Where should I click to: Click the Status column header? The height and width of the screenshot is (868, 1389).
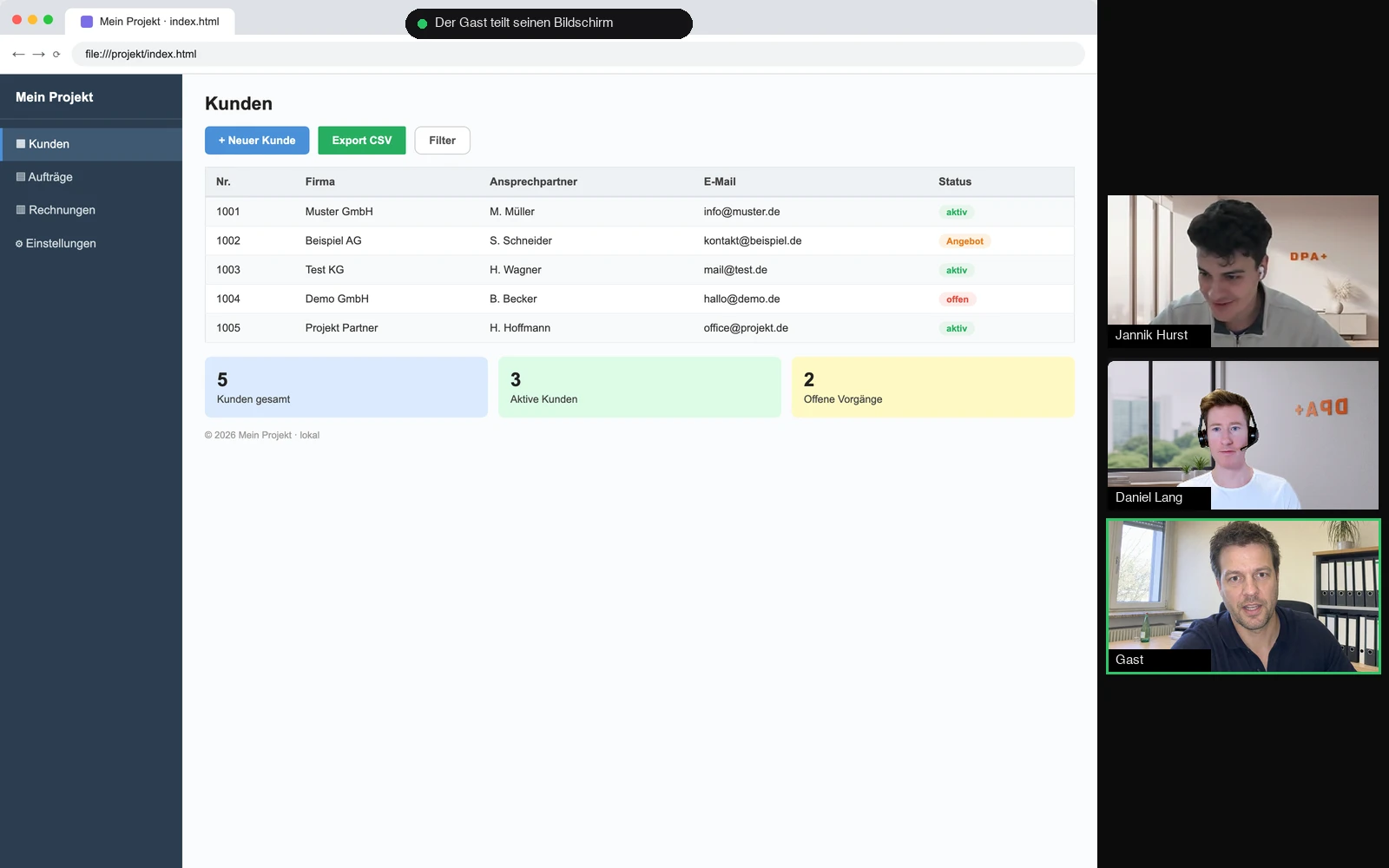955,181
